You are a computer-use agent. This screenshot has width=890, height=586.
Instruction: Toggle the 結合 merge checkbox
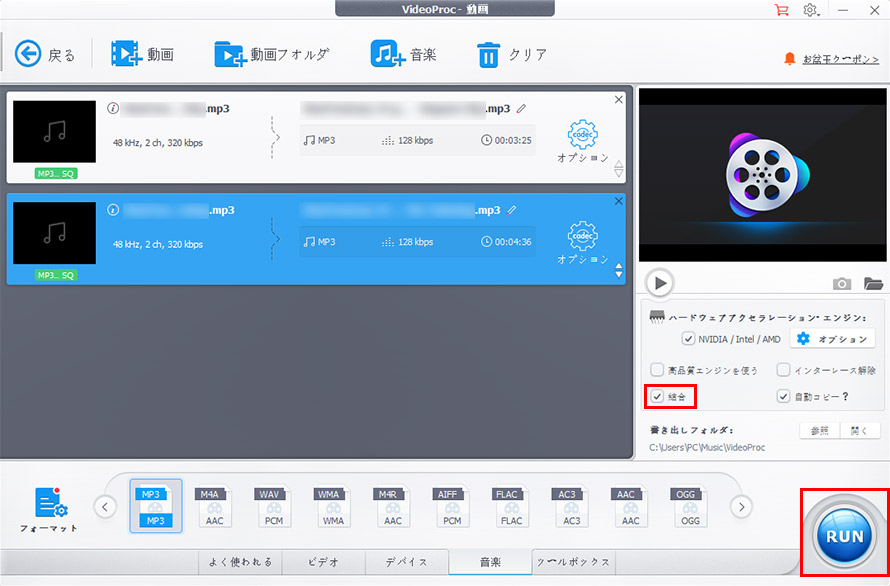(657, 396)
